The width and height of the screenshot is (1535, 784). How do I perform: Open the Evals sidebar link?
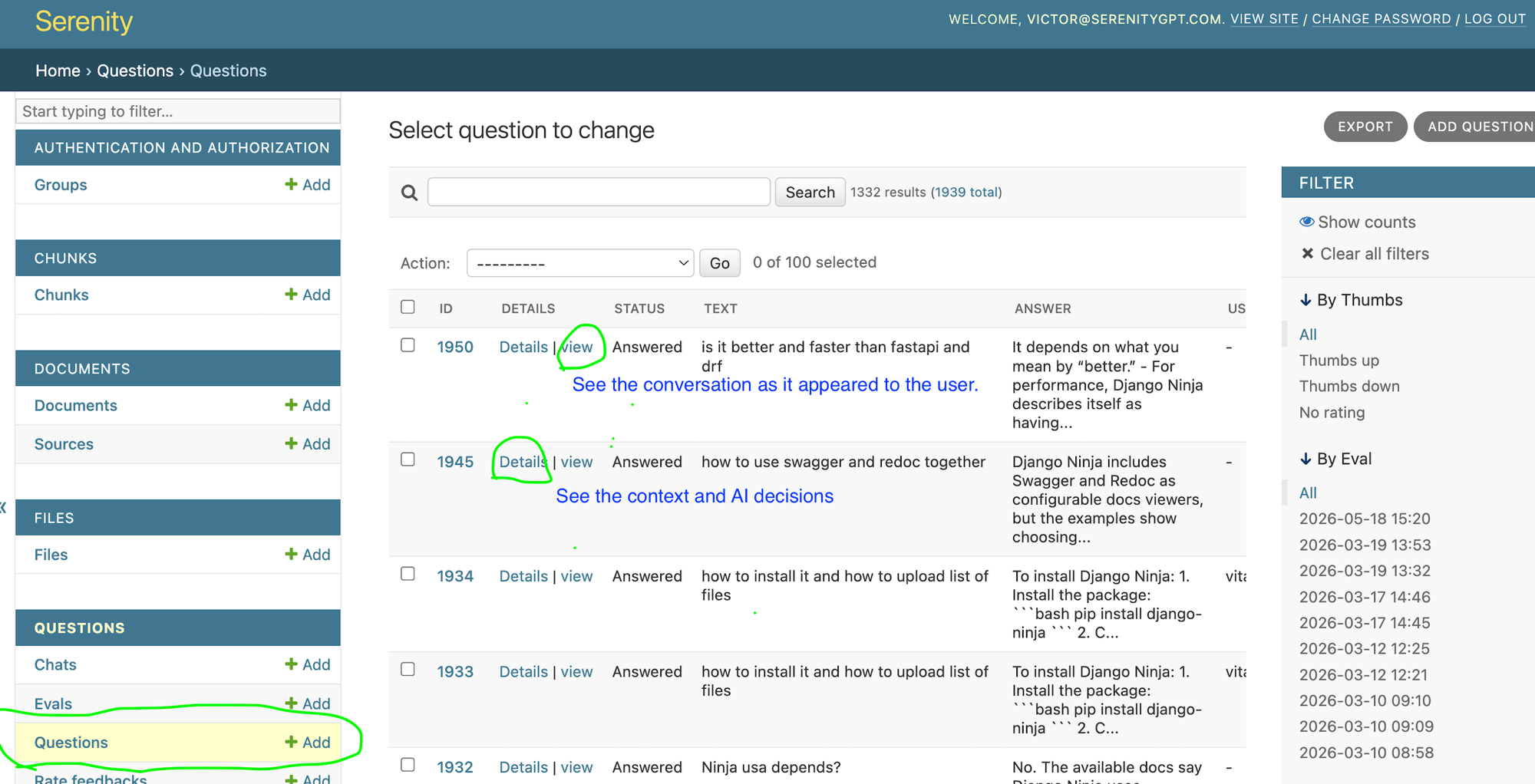tap(53, 703)
